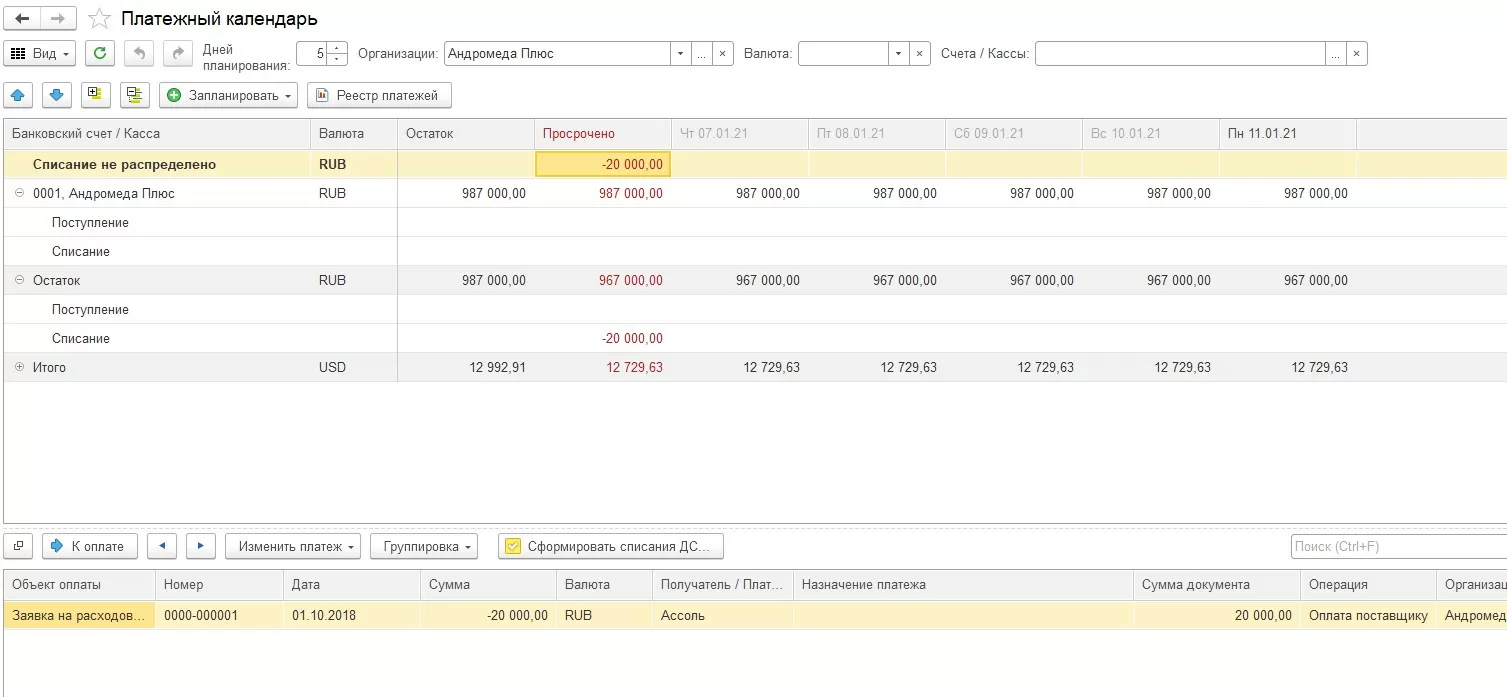Expand the Итого row

tap(19, 368)
